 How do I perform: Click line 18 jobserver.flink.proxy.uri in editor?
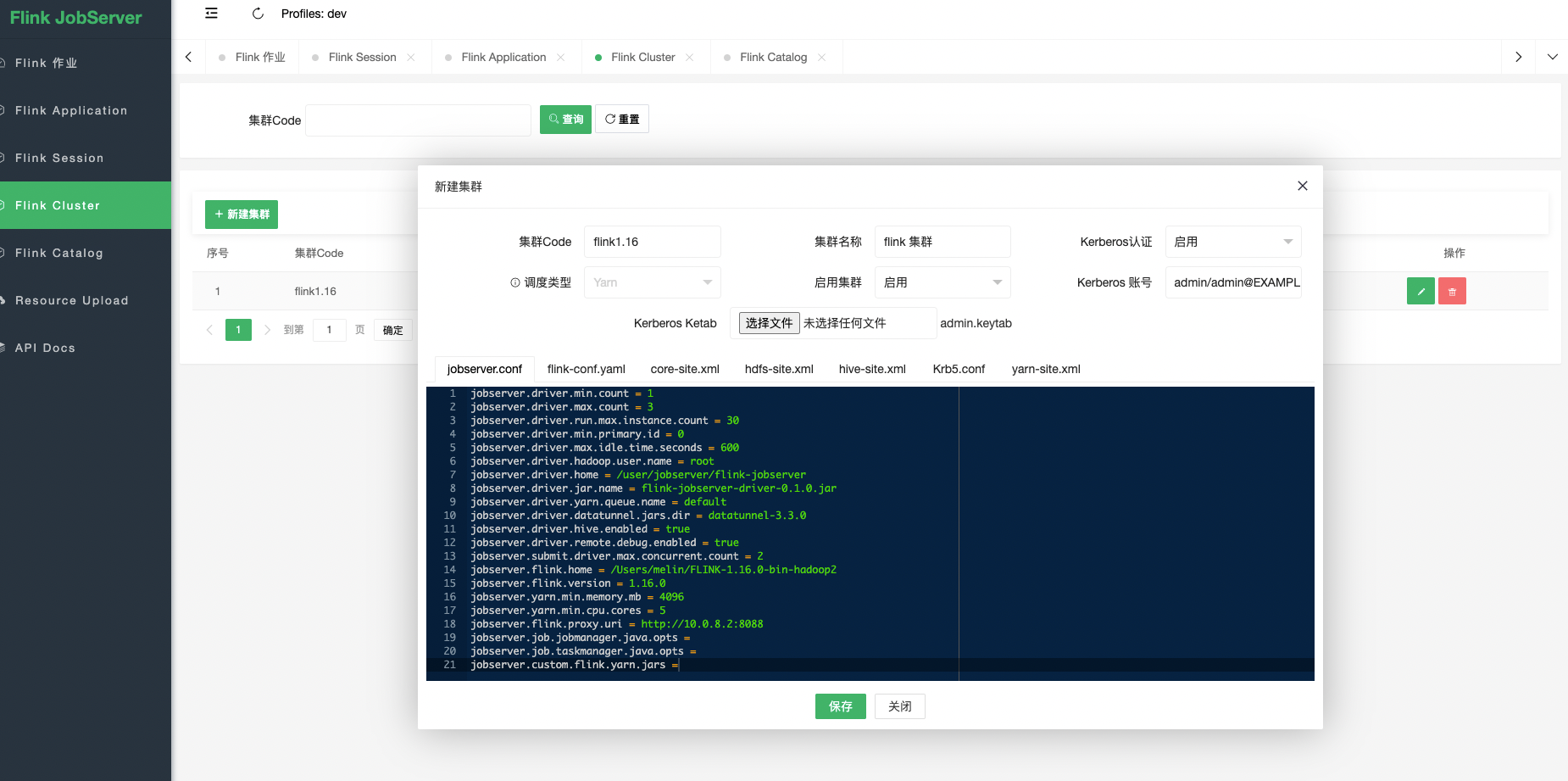point(617,624)
